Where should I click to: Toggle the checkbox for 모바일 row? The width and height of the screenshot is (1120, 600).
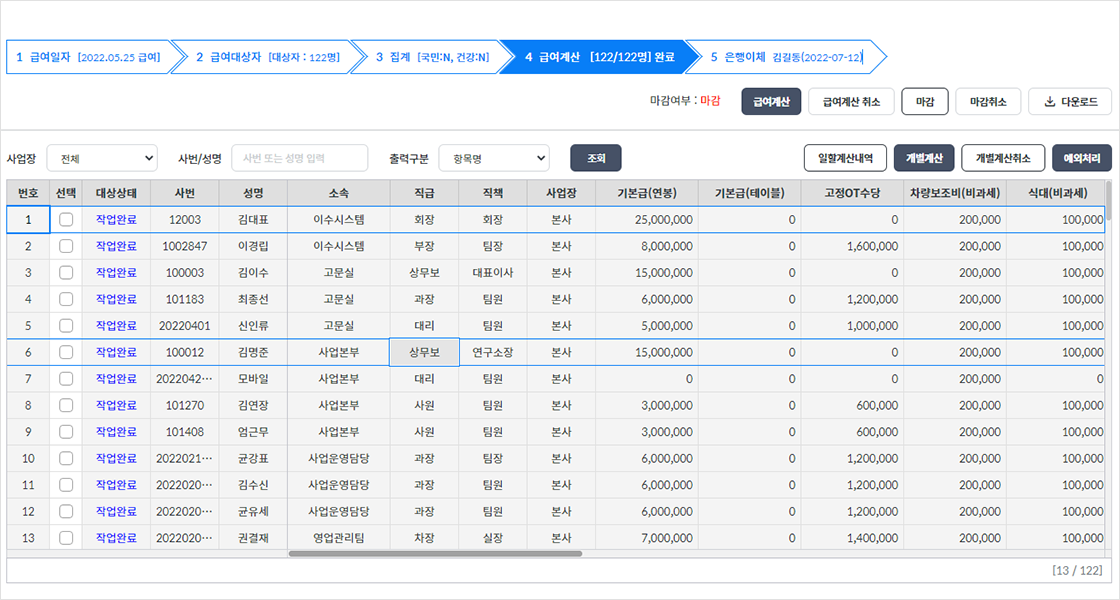tap(66, 379)
